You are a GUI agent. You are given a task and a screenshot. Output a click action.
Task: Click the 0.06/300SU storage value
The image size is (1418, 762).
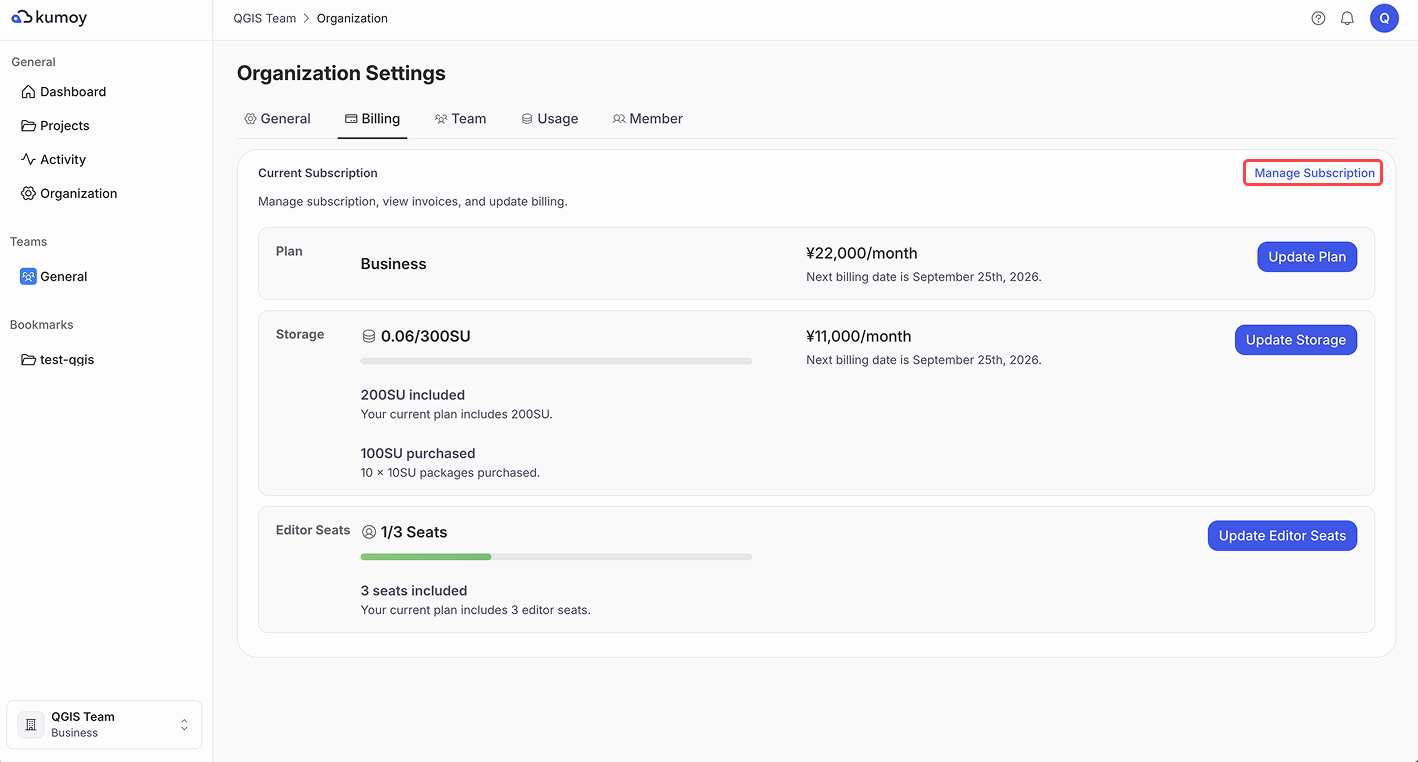coord(426,337)
